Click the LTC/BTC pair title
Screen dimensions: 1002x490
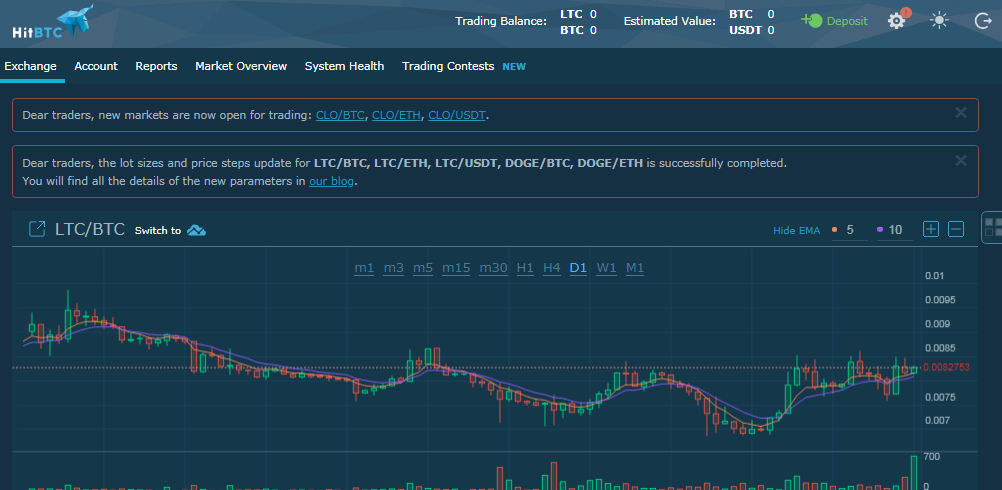[90, 229]
